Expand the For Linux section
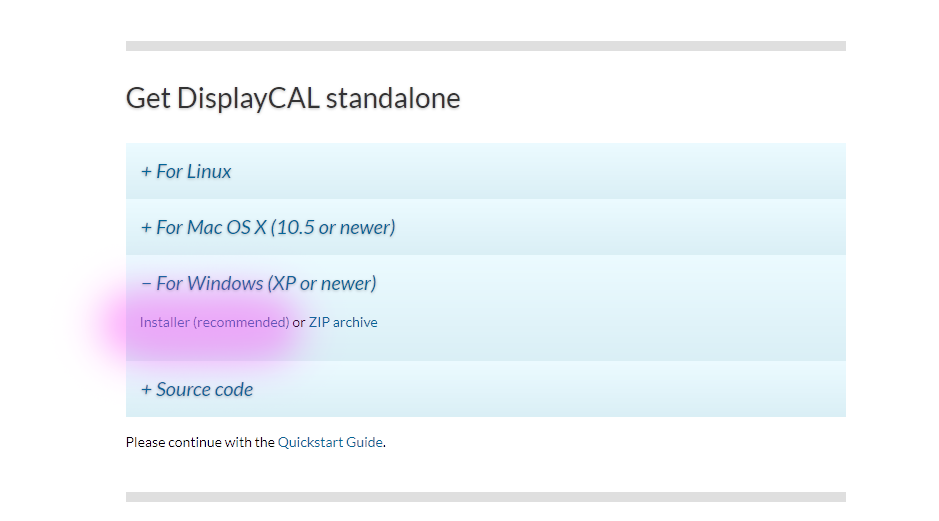 click(192, 172)
